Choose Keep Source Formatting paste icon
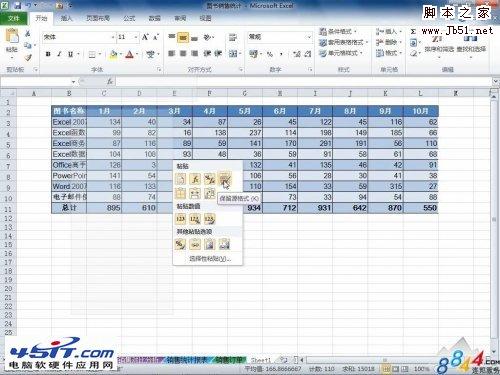This screenshot has height=375, width=500. tap(224, 179)
